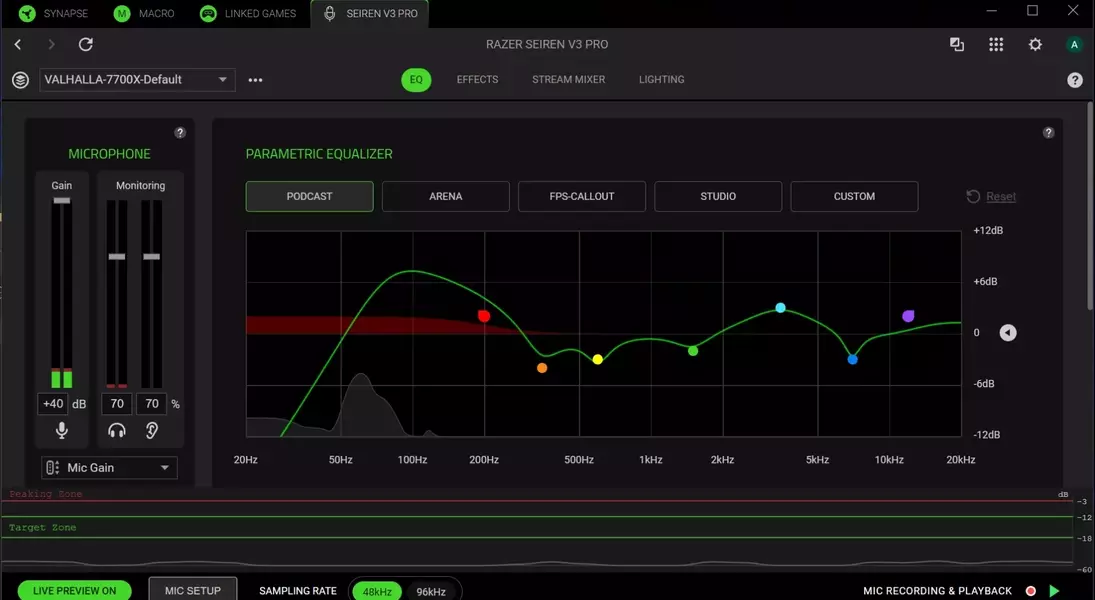The width and height of the screenshot is (1095, 600).
Task: Toggle the Live Preview On switch
Action: tap(75, 591)
